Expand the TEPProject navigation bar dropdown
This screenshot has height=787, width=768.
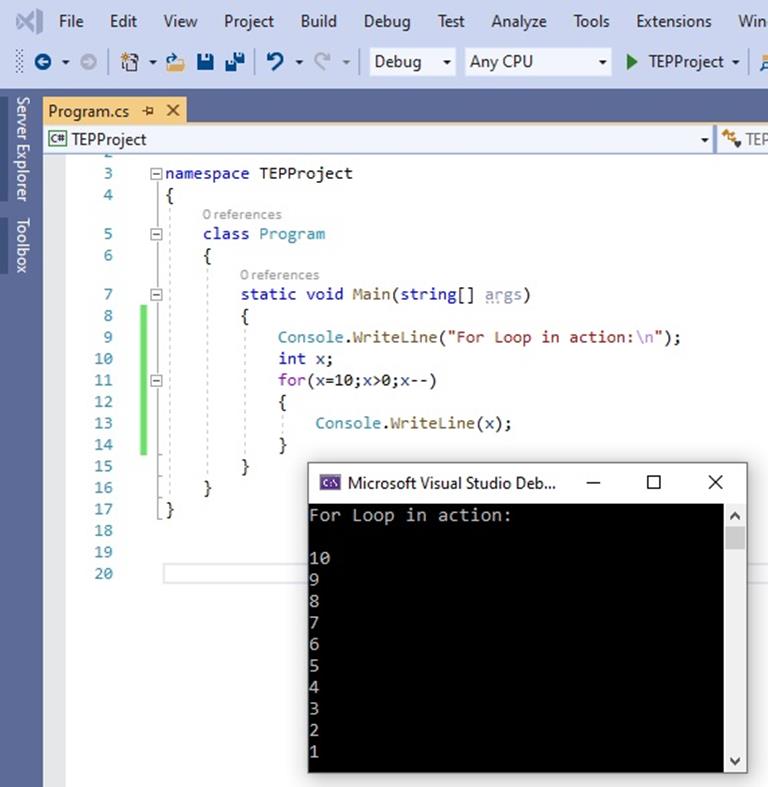(704, 140)
